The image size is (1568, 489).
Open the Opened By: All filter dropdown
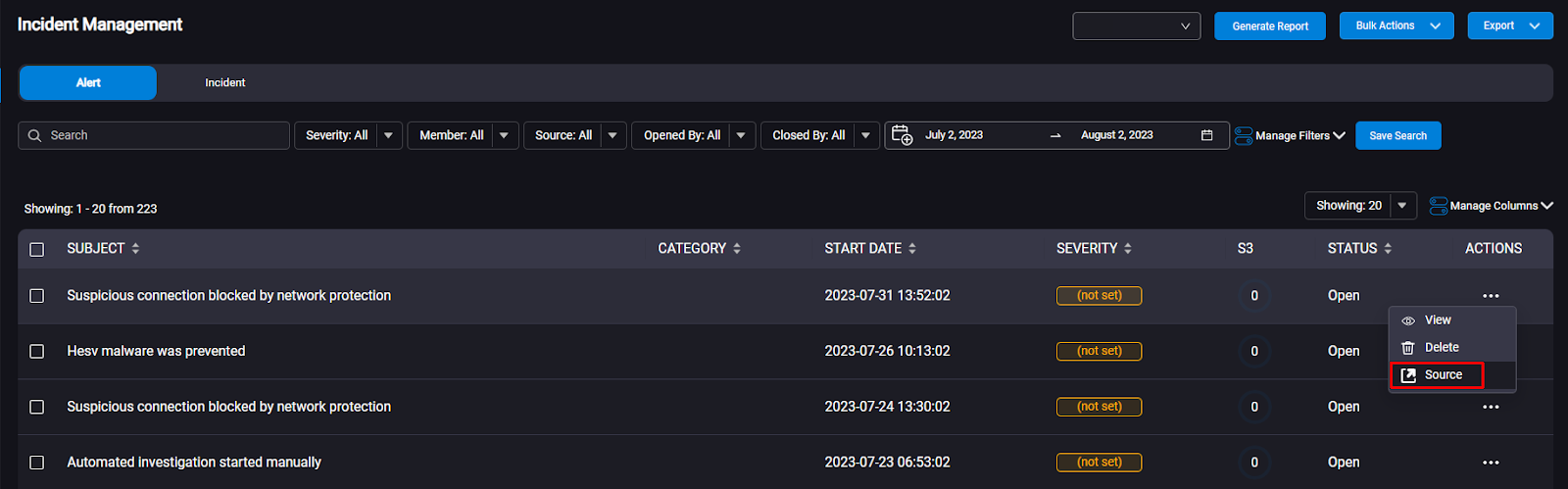741,135
